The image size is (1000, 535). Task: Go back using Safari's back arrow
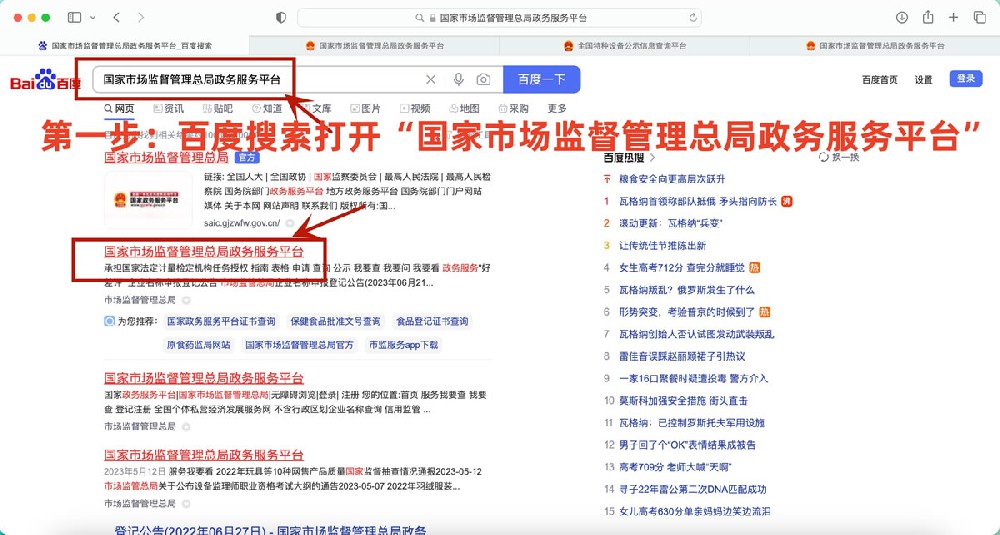117,18
